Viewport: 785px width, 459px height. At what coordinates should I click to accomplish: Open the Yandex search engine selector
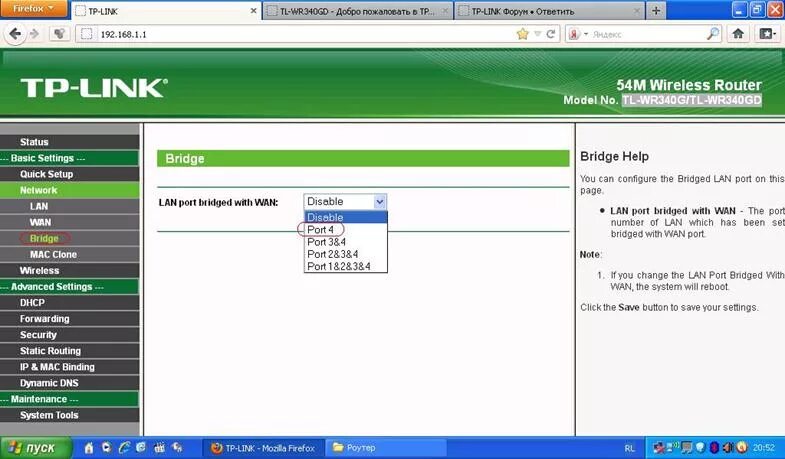[x=577, y=34]
